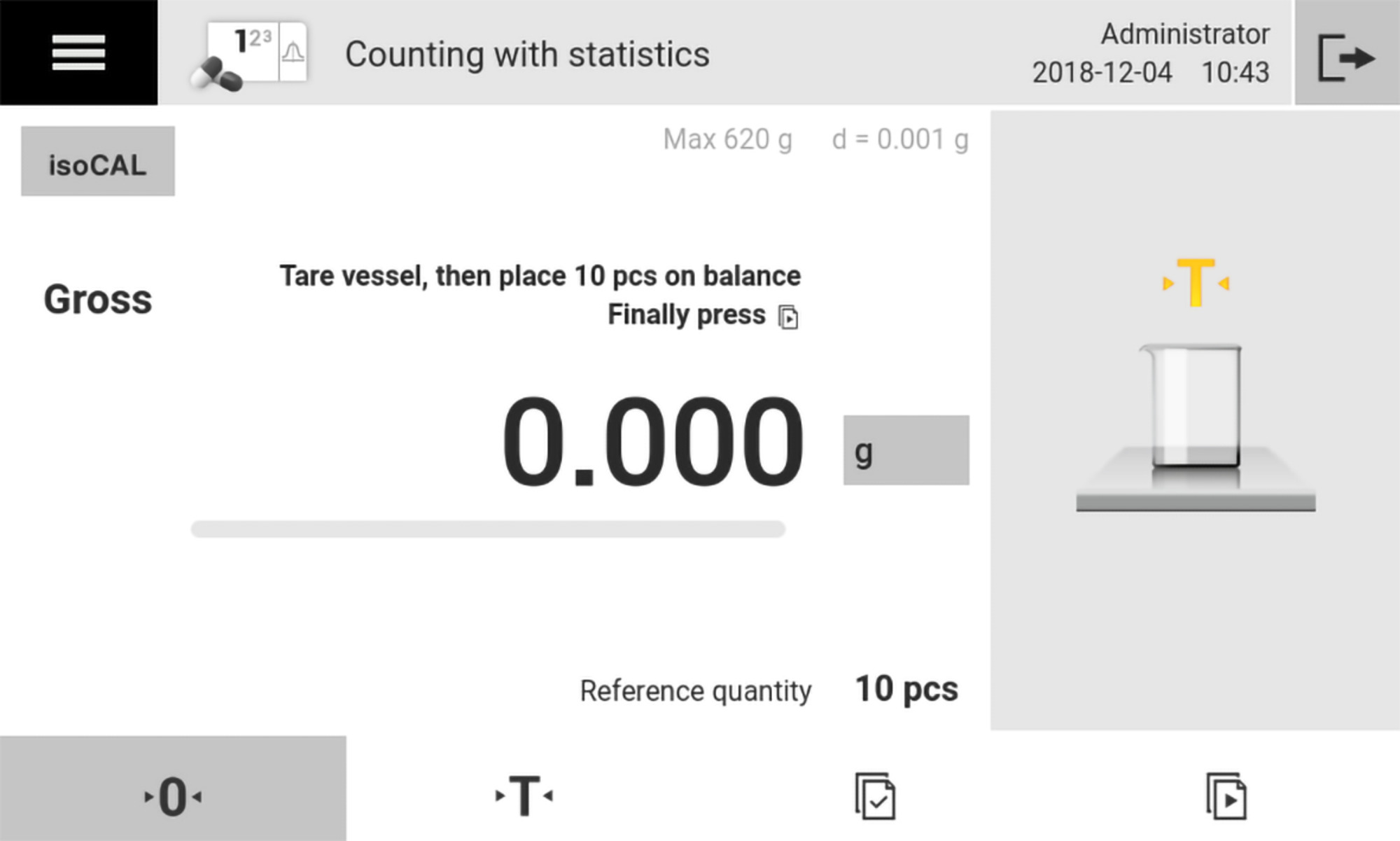Tap the yellow tare indicator icon
The height and width of the screenshot is (841, 1400).
pos(1196,282)
